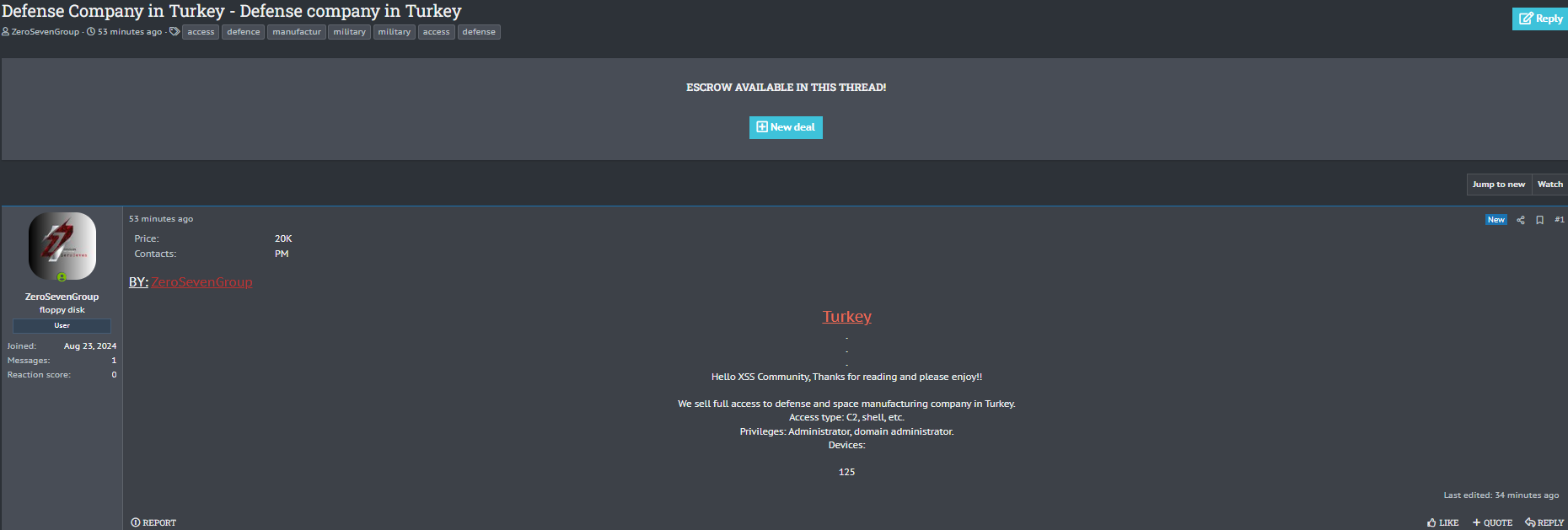Jump to new posts in the thread
This screenshot has width=1568, height=530.
[1498, 185]
